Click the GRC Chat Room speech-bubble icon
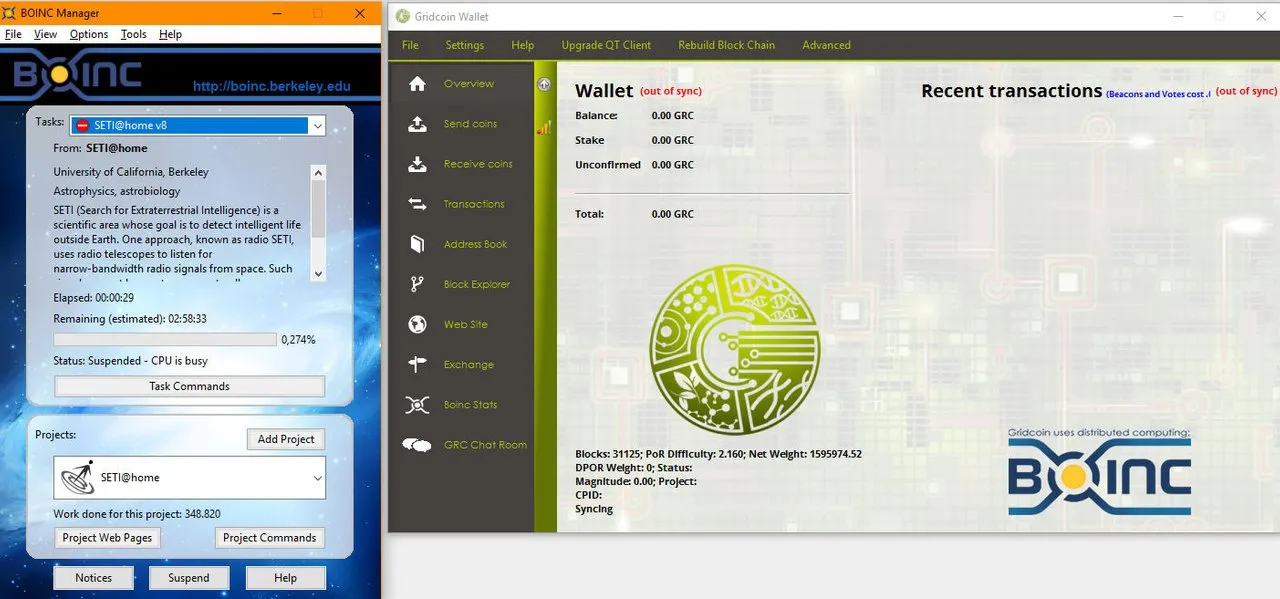 click(417, 445)
